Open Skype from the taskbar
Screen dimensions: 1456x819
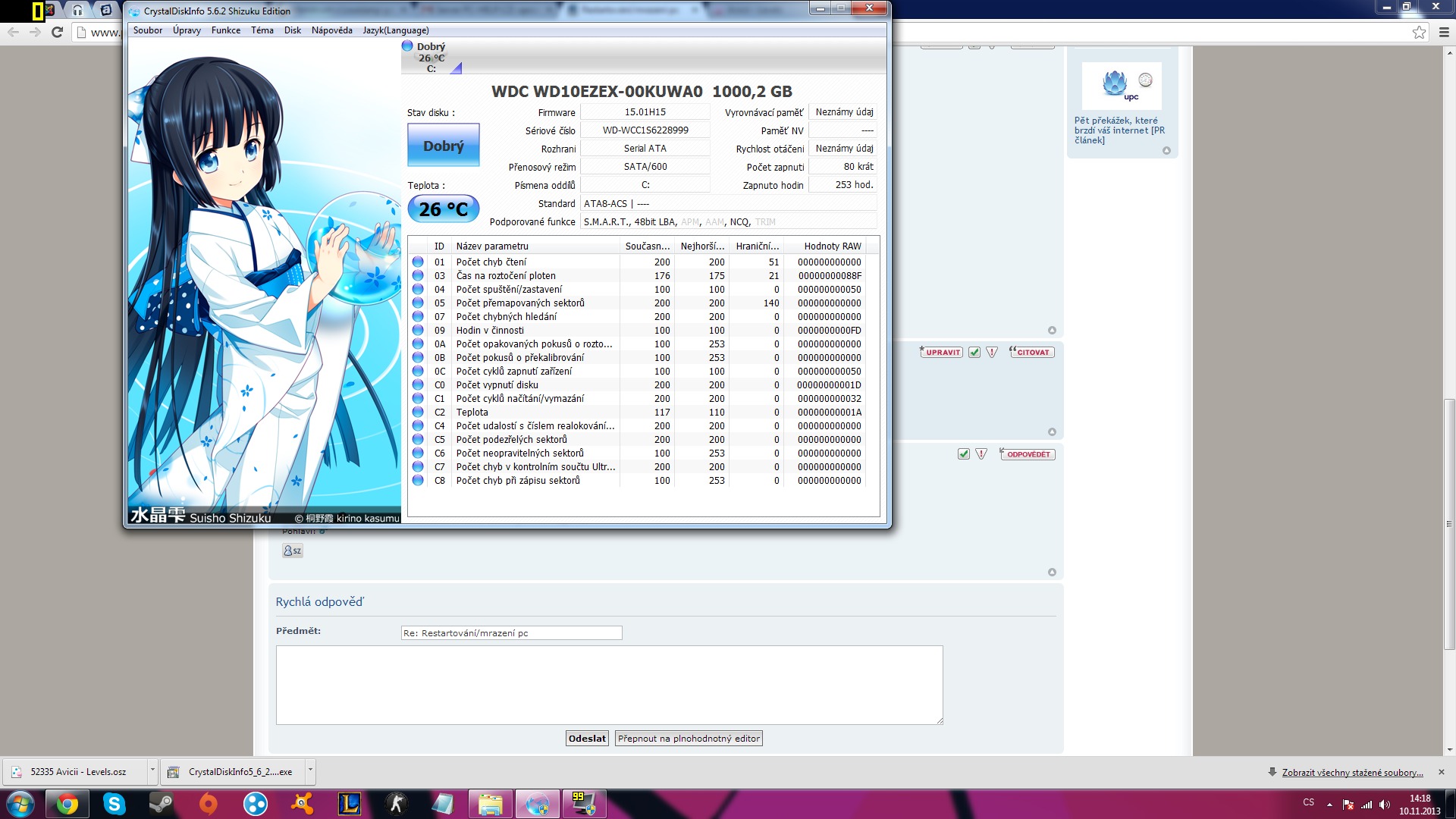click(114, 804)
